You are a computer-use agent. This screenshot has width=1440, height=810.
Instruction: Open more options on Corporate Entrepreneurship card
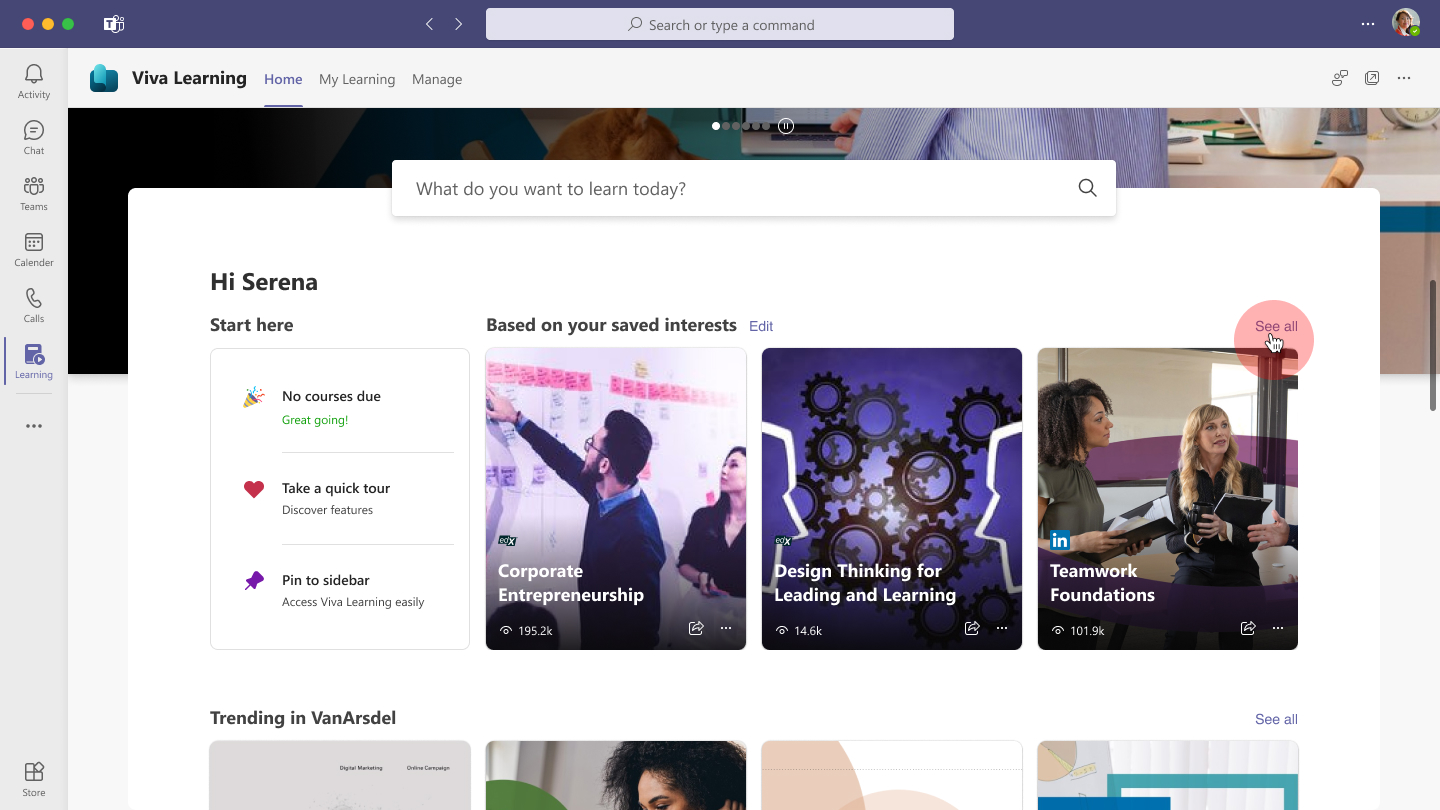click(x=726, y=628)
